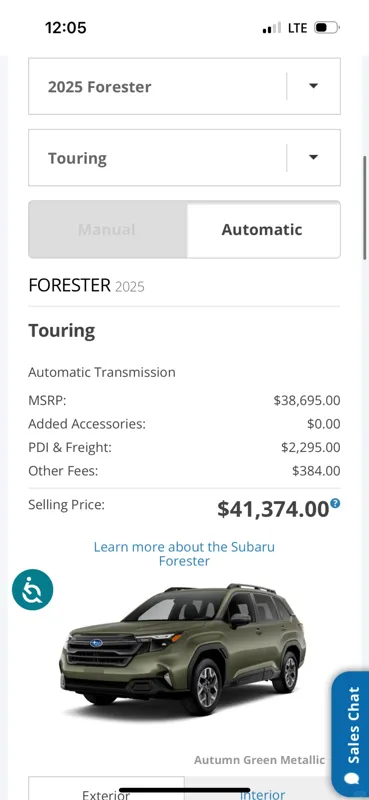Tap the 12:05 clock in status bar

(x=66, y=28)
